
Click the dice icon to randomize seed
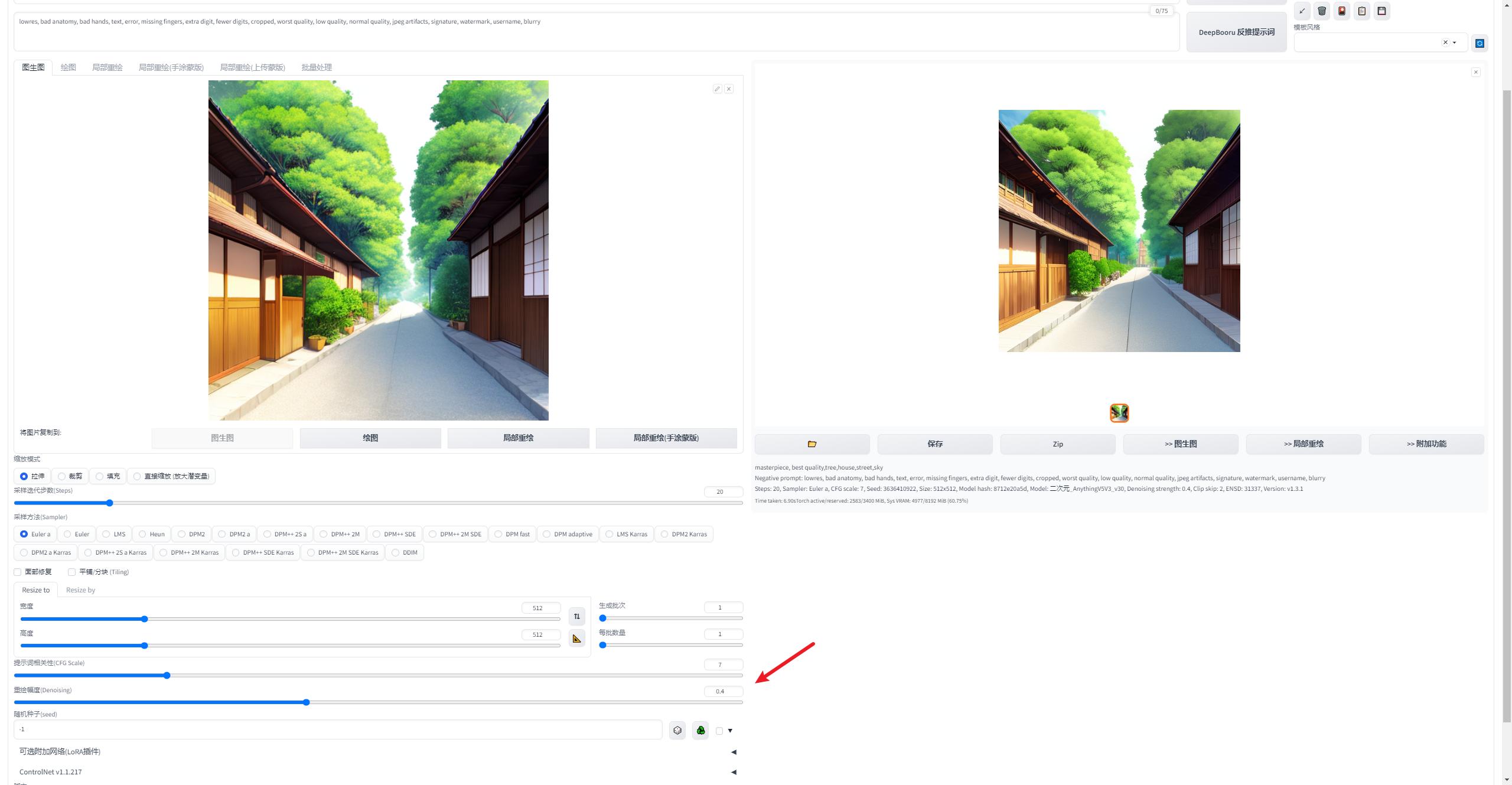tap(677, 731)
